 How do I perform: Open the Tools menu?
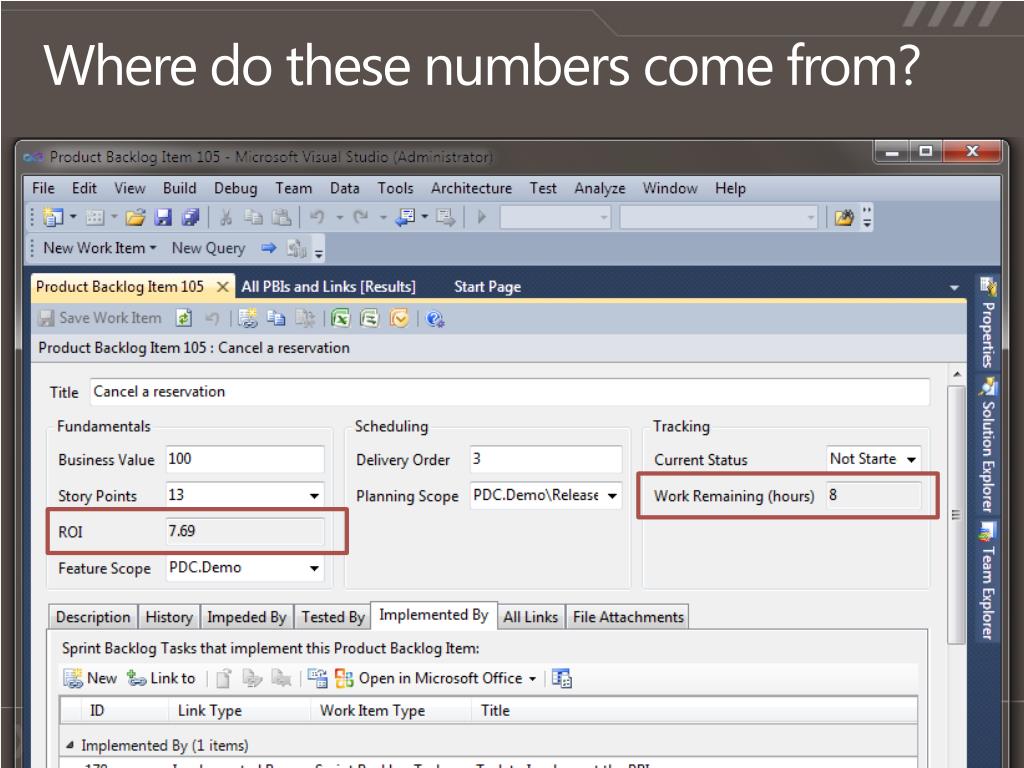click(x=395, y=188)
